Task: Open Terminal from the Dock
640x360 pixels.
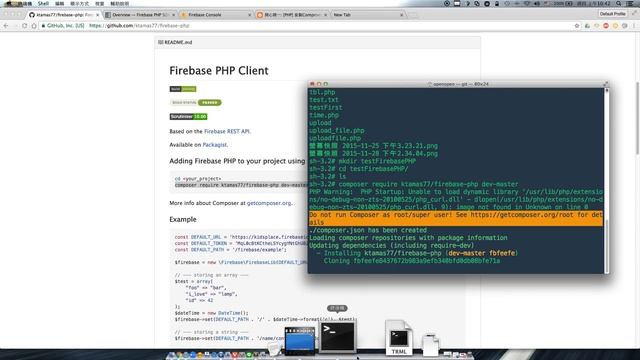Action: coord(338,337)
